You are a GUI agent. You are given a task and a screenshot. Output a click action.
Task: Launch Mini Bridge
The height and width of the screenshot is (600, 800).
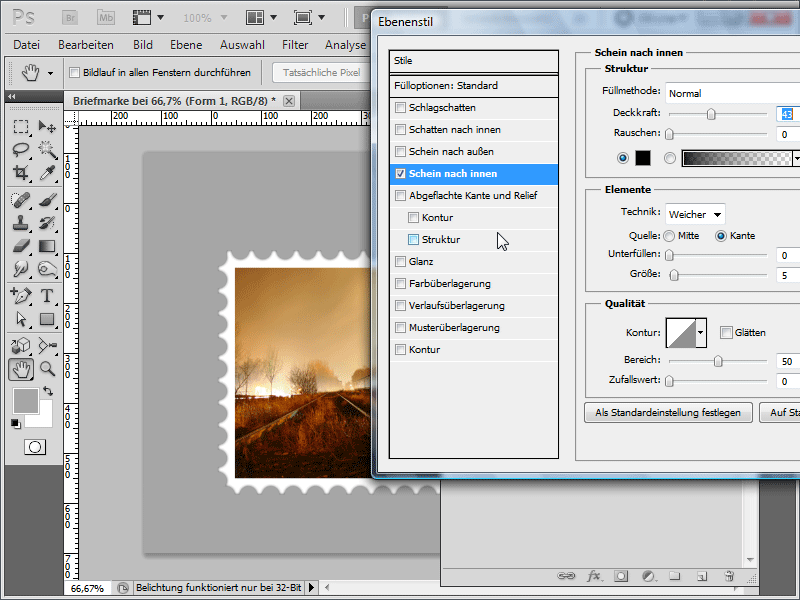[106, 18]
